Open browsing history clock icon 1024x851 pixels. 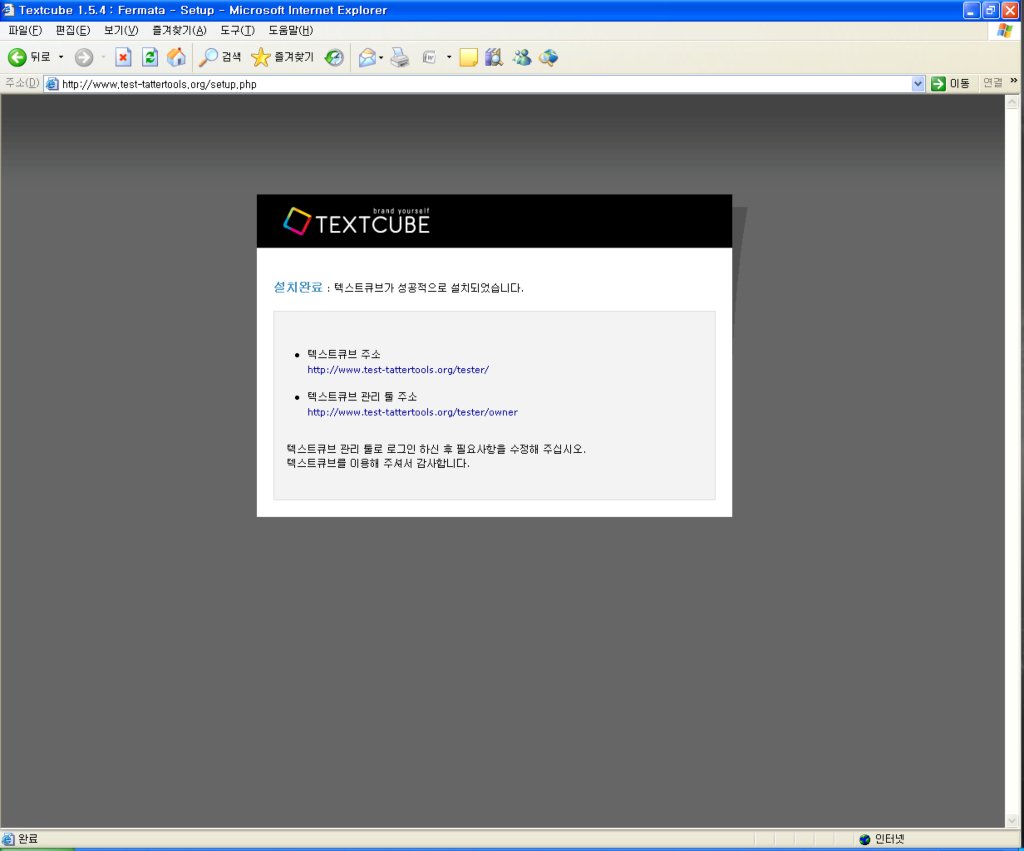click(334, 57)
